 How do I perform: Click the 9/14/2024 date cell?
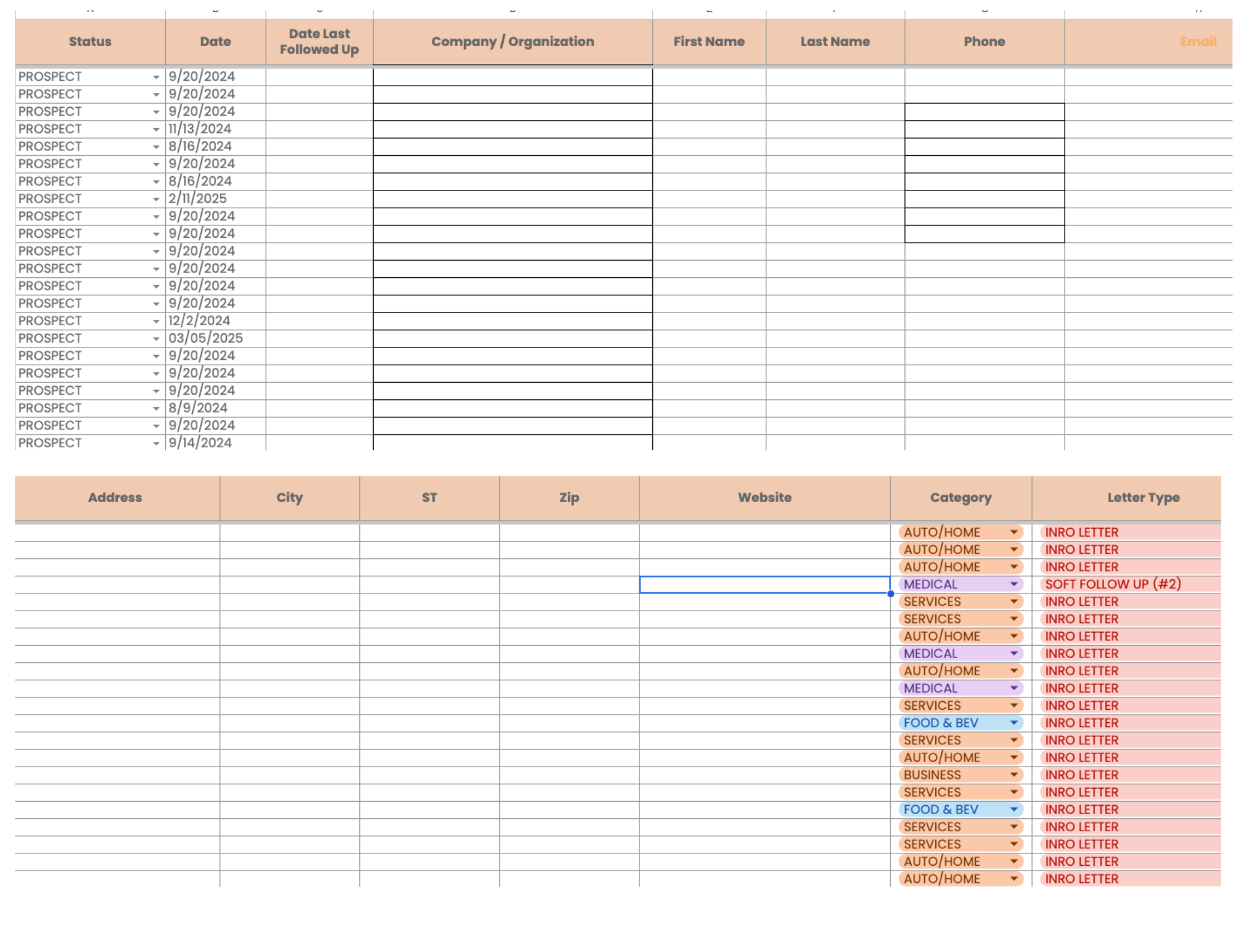pyautogui.click(x=215, y=442)
